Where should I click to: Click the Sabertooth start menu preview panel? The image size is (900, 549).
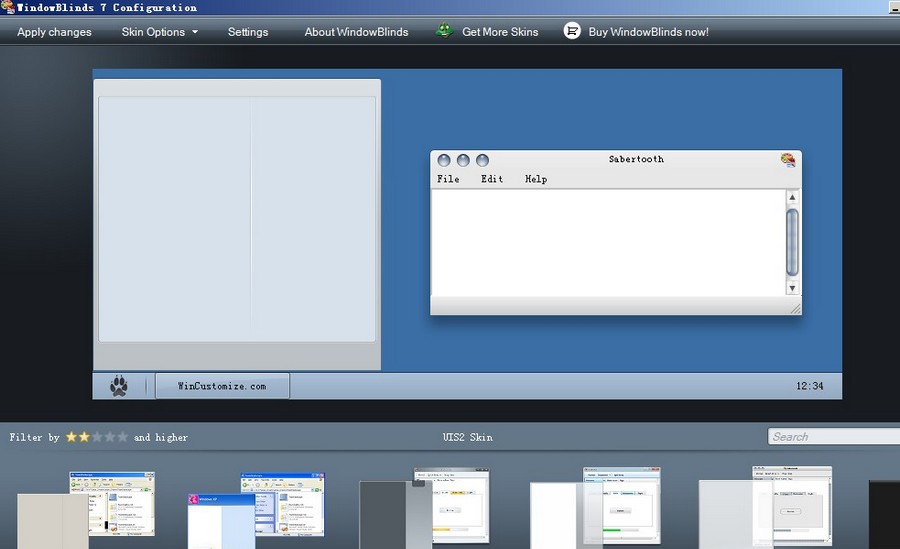[237, 225]
